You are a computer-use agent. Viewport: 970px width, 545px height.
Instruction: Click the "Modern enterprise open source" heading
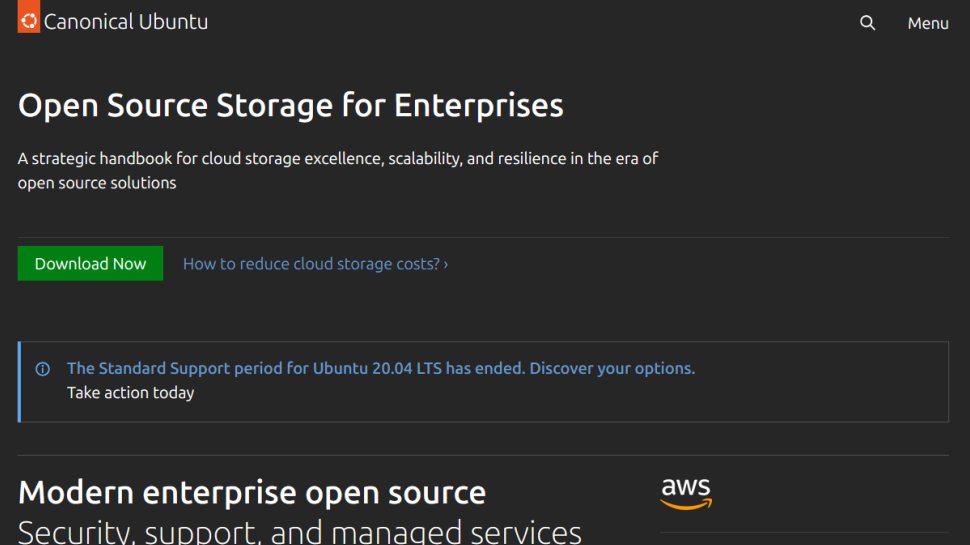252,492
